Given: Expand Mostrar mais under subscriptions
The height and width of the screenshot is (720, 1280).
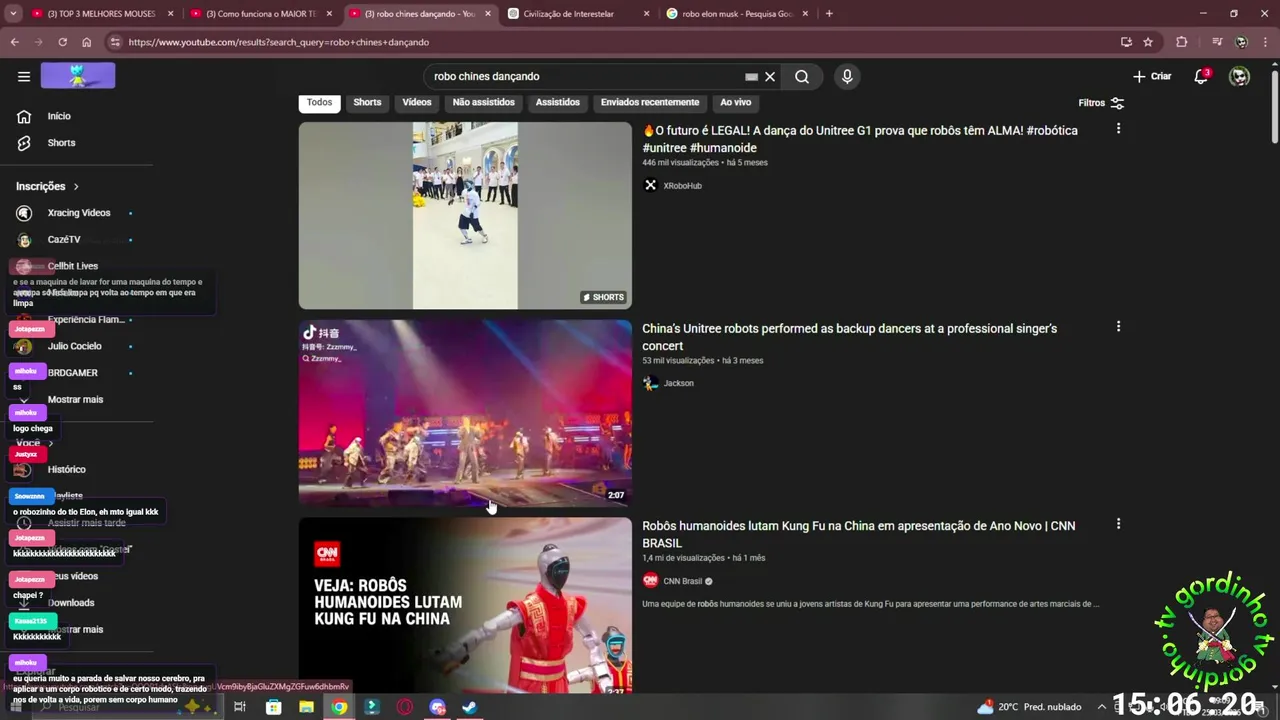Looking at the screenshot, I should click(75, 399).
